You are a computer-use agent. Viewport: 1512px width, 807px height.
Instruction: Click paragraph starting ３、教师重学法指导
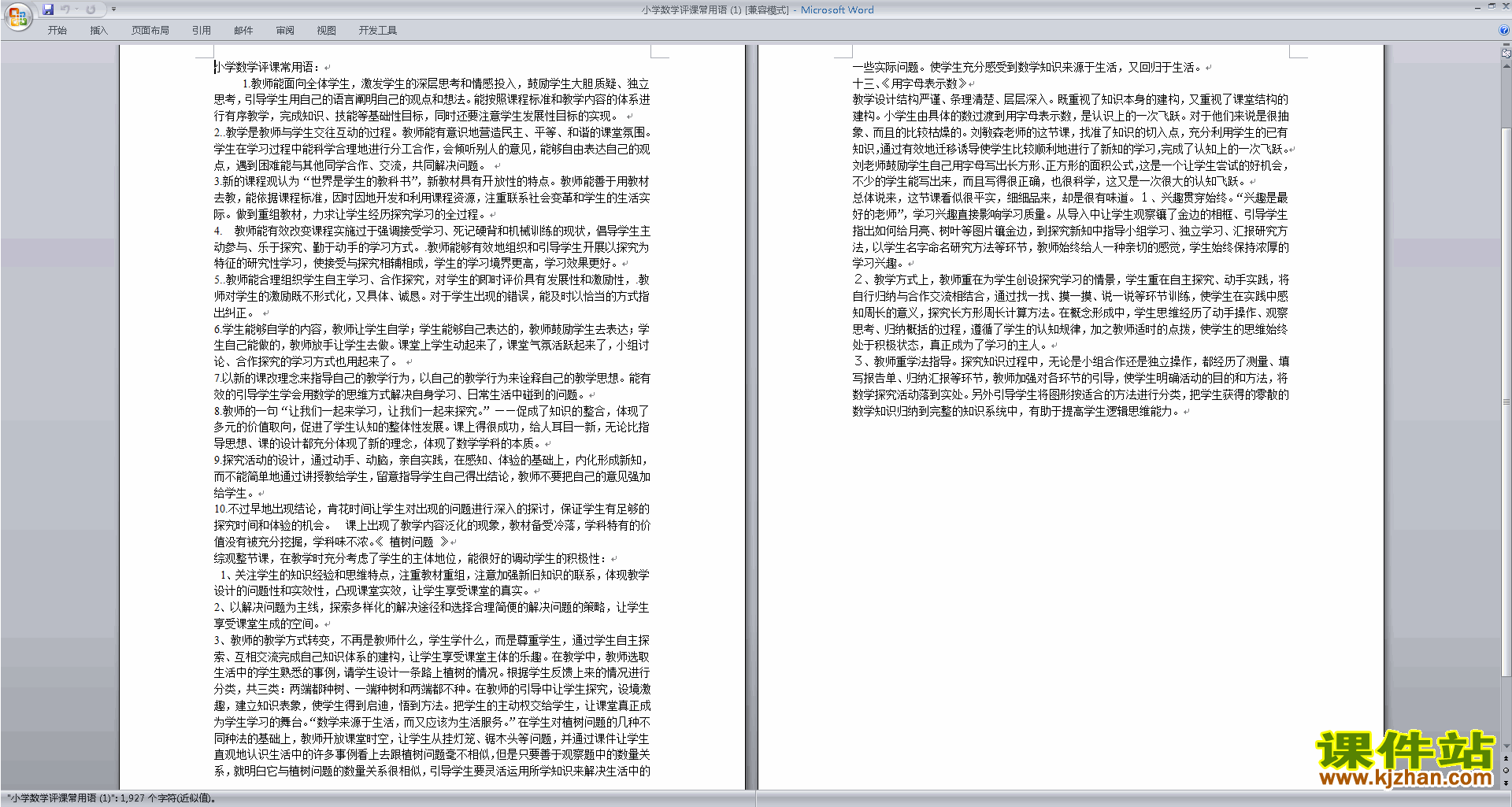tap(1070, 386)
